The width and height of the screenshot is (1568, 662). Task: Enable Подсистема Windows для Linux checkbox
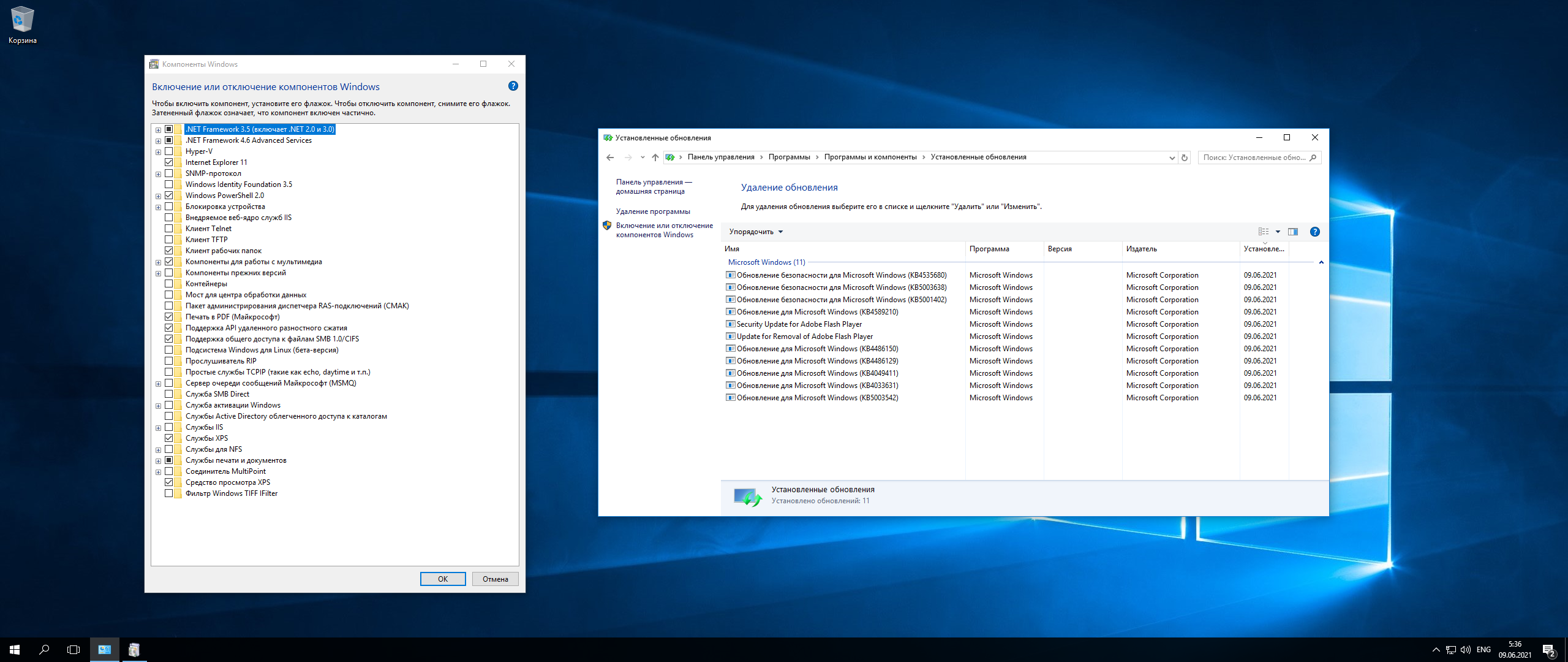168,350
